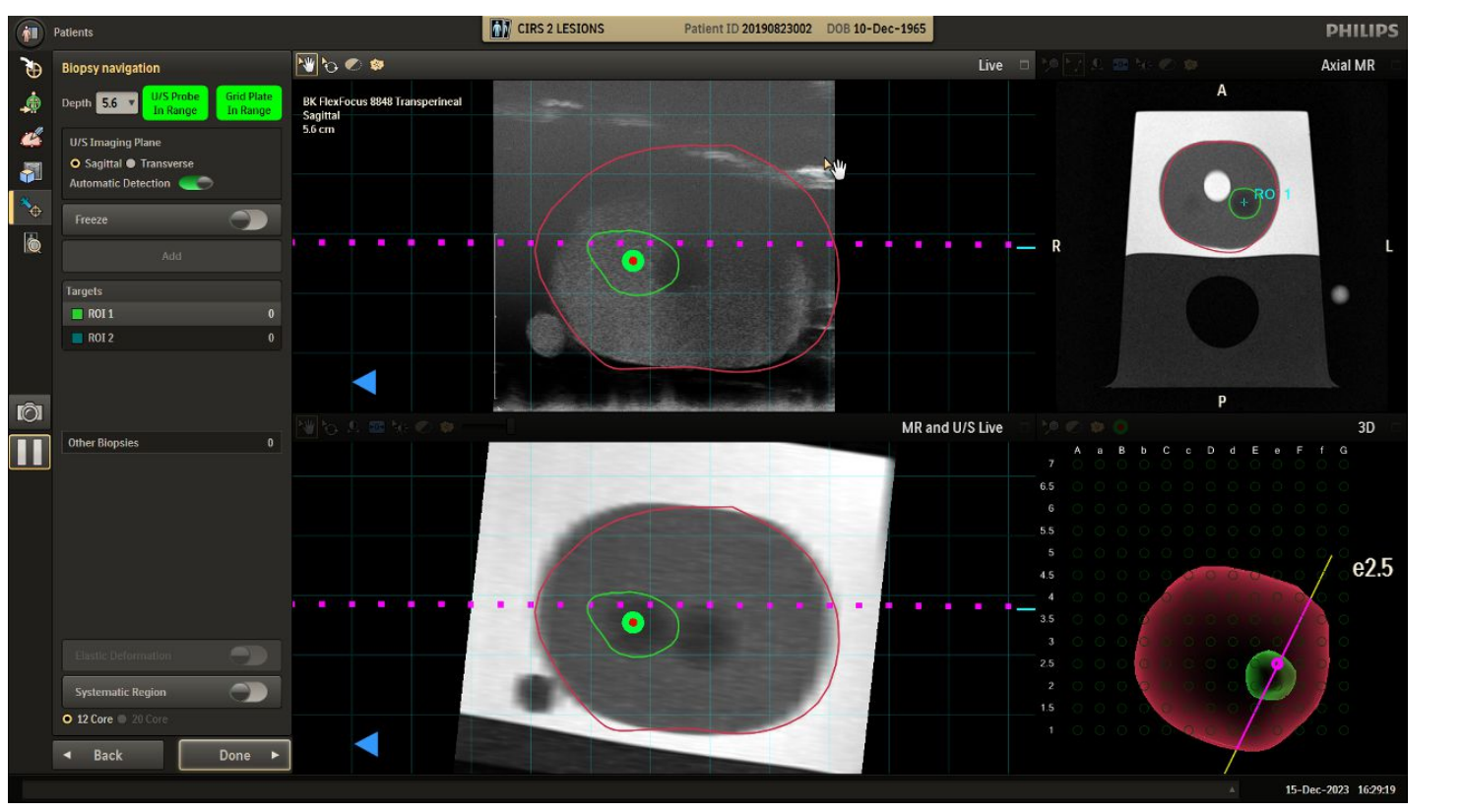
Task: Toggle the Systematic Region switch
Action: pyautogui.click(x=249, y=692)
